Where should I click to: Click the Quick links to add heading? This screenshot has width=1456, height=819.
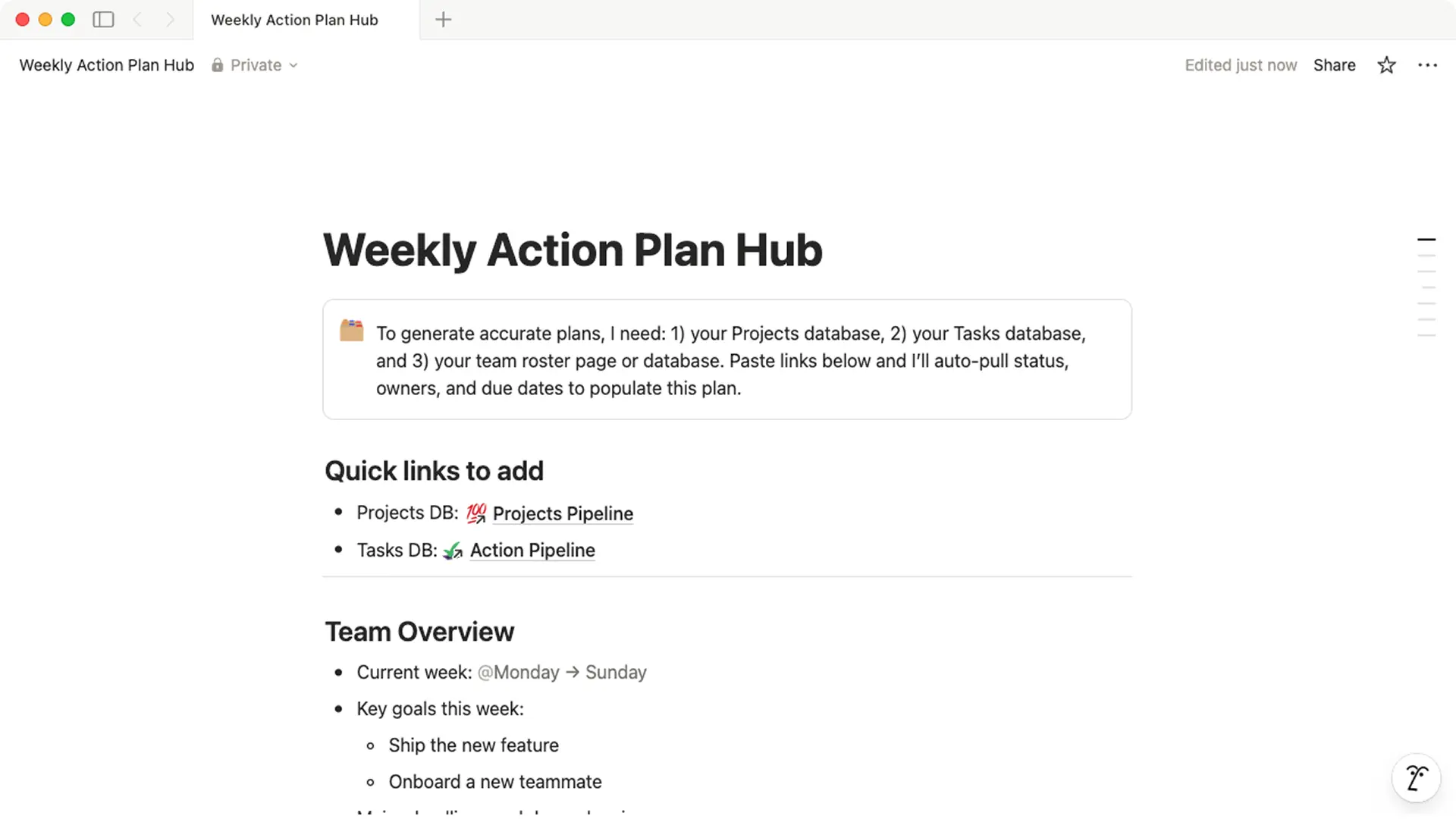[434, 471]
